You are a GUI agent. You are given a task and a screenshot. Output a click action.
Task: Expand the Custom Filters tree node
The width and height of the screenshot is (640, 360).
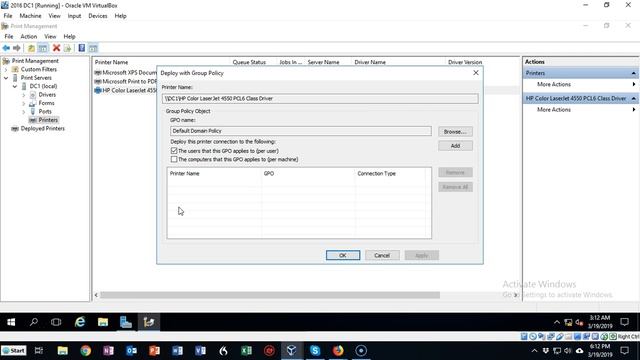click(6, 69)
